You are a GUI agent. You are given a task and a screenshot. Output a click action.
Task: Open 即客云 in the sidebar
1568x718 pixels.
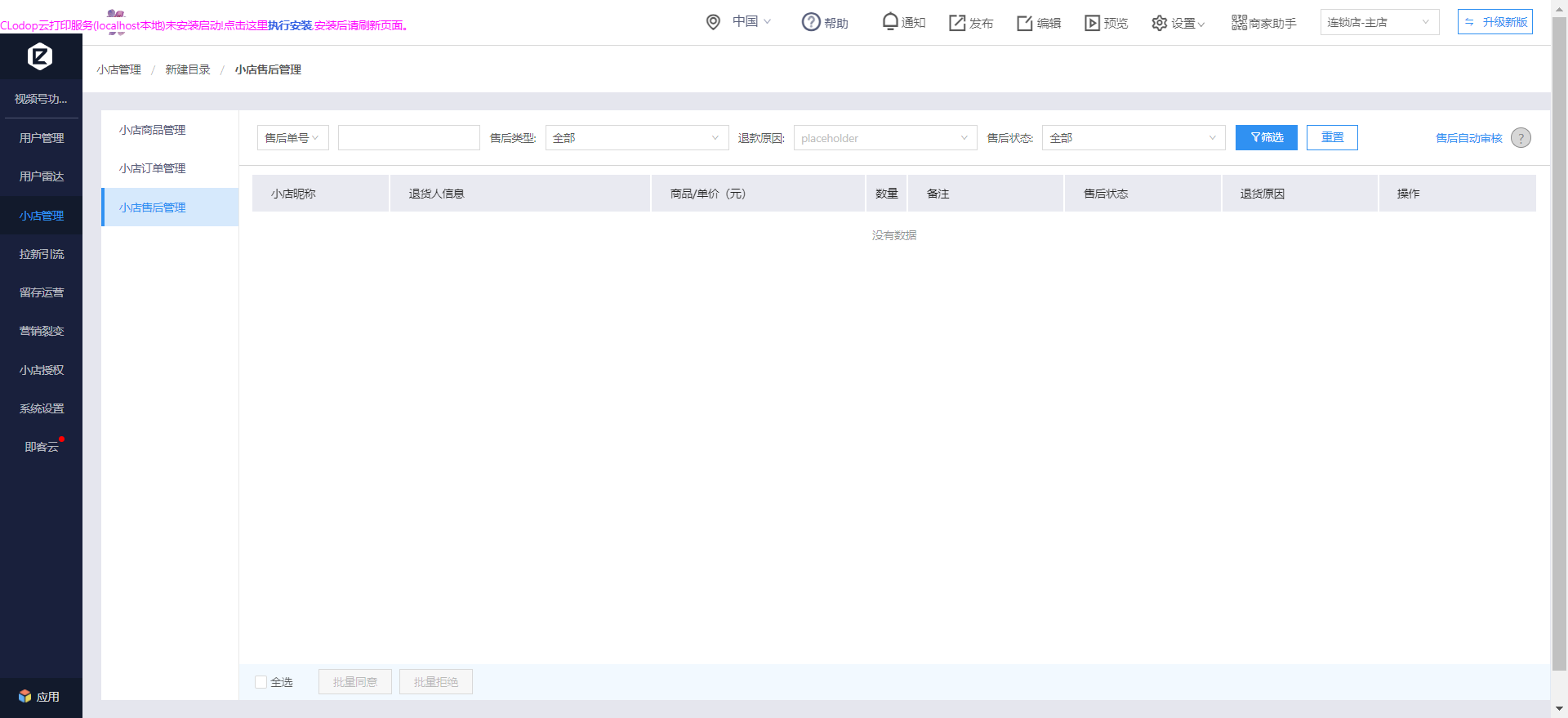[x=41, y=447]
